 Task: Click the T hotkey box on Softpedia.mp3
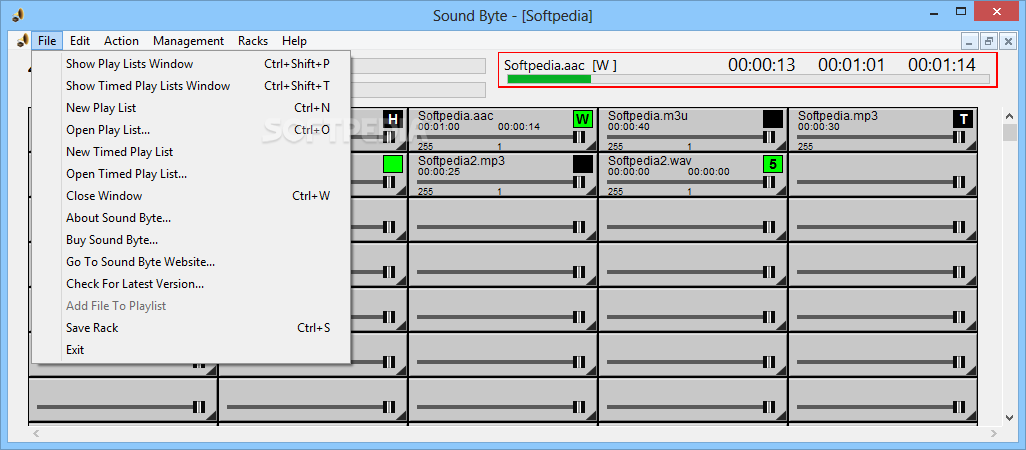963,119
